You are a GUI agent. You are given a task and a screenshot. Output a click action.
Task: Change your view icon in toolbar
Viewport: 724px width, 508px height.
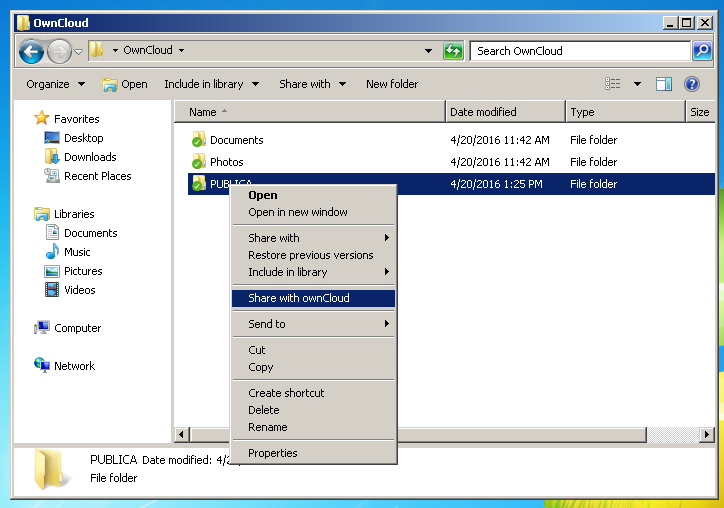613,84
